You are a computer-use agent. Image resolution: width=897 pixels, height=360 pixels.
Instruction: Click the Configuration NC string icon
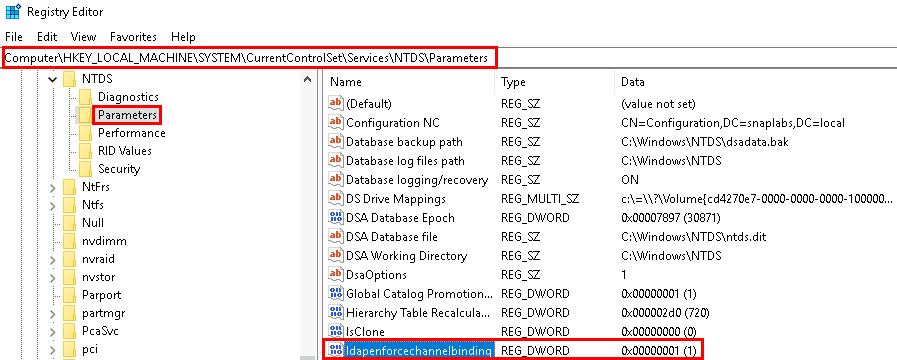(335, 122)
